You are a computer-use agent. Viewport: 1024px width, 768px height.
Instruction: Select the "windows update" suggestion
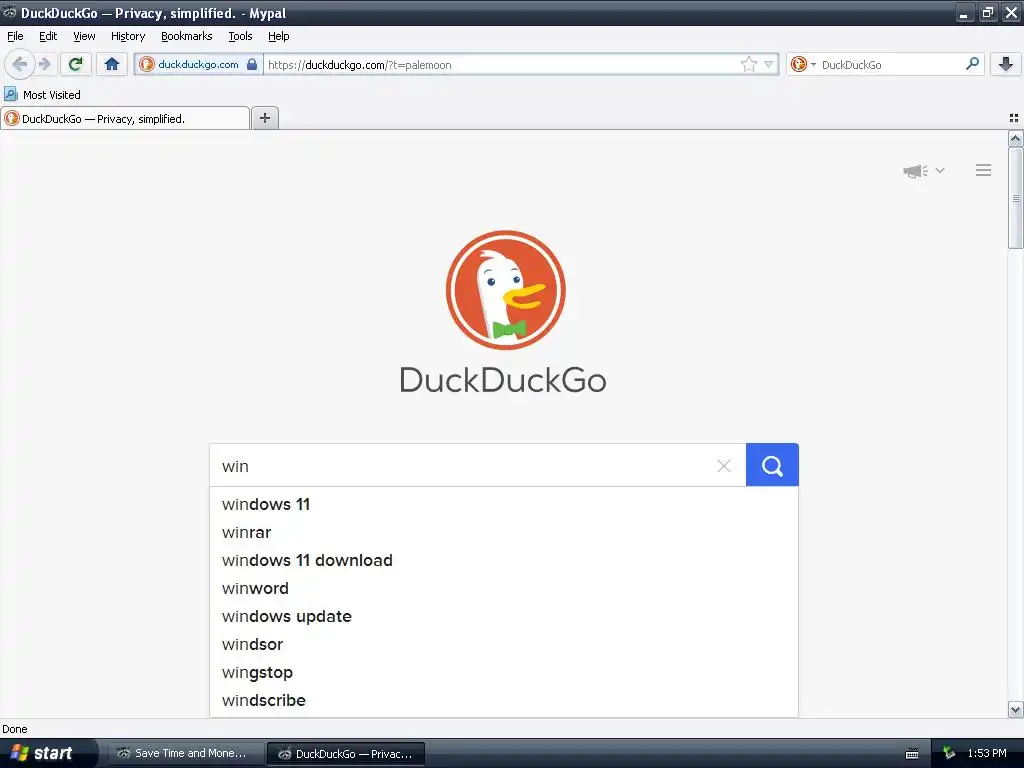tap(504, 616)
